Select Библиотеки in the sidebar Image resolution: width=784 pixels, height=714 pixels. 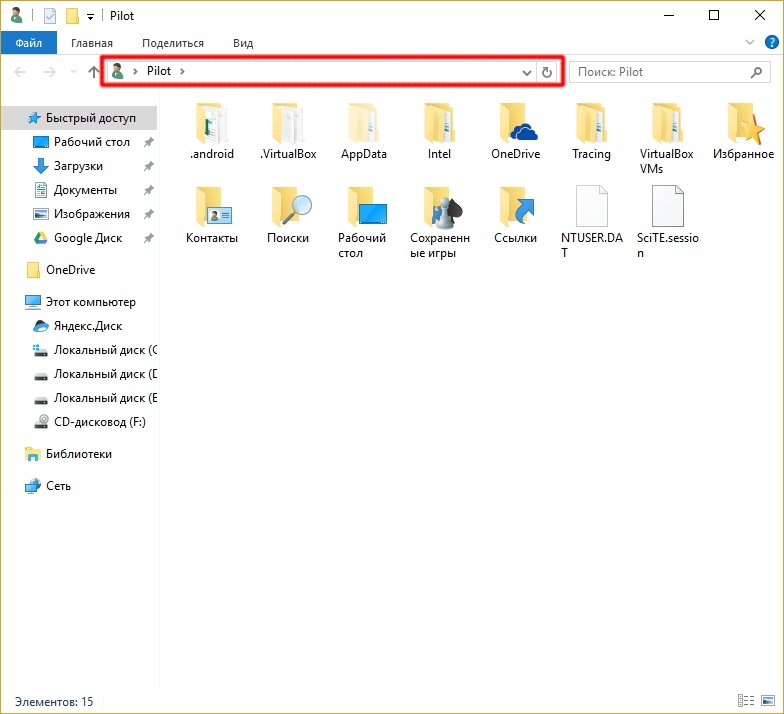point(80,454)
